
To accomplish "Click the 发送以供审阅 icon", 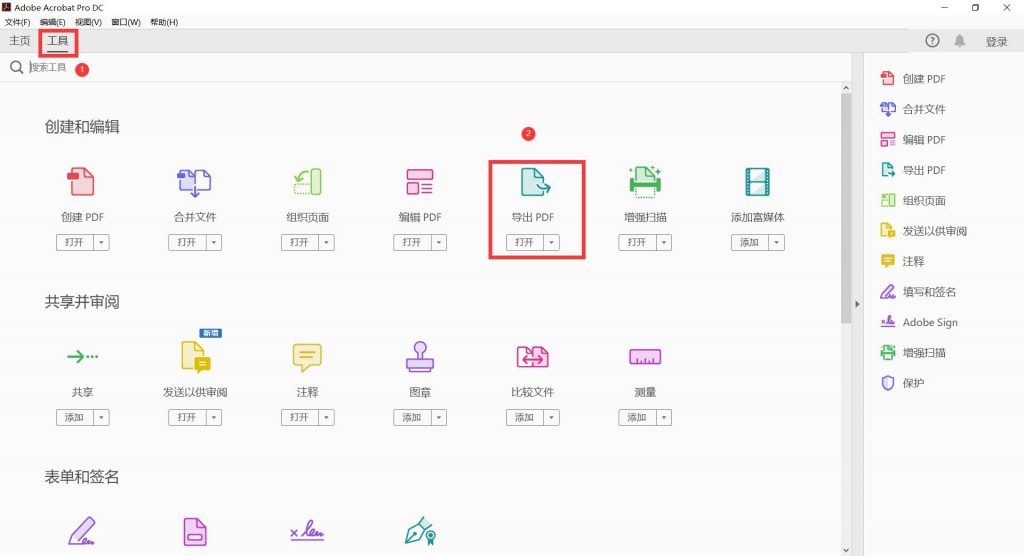I will click(195, 357).
